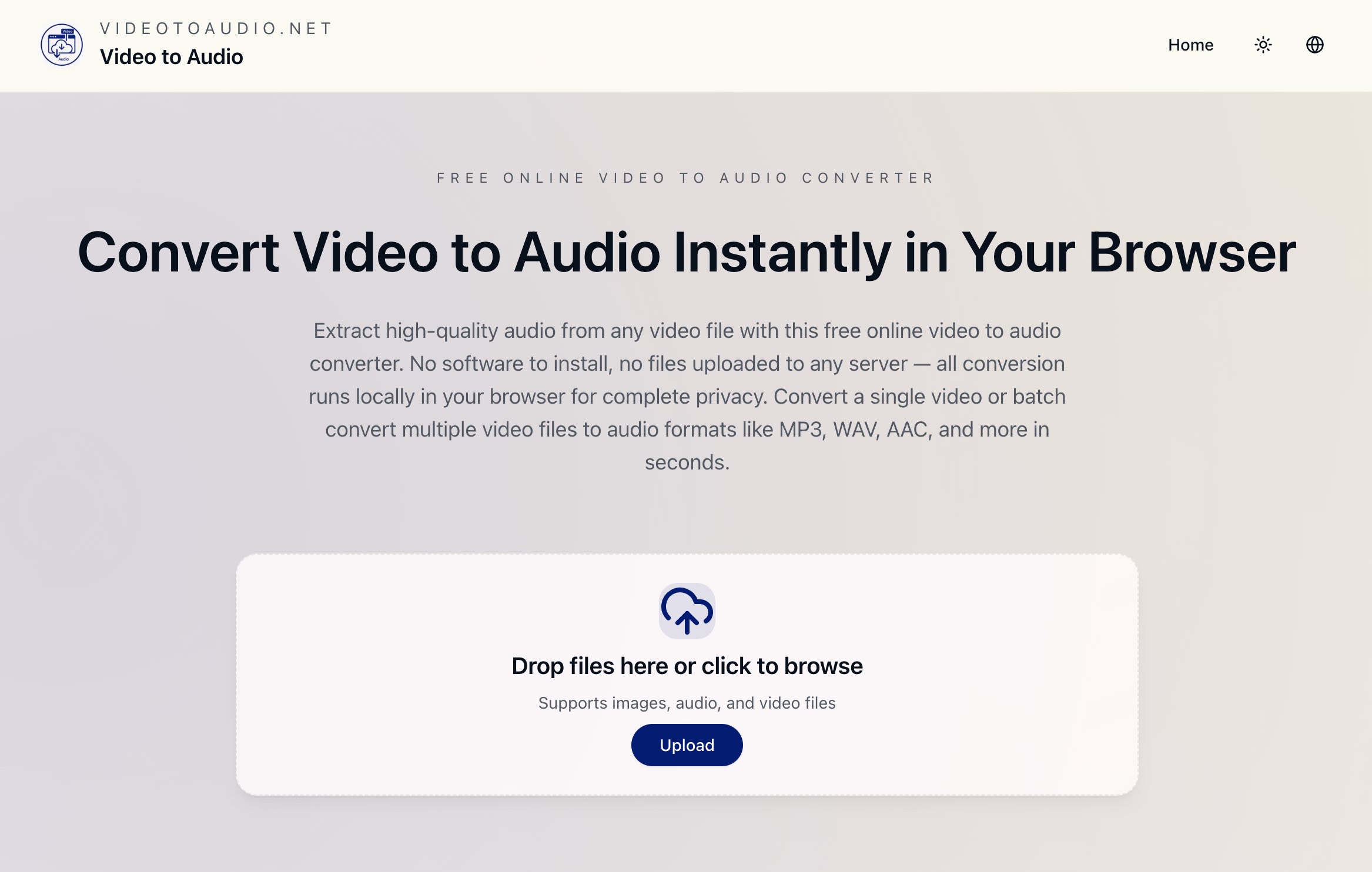The image size is (1372, 872).
Task: Click "Drop files here or click to browse"
Action: pyautogui.click(x=687, y=666)
